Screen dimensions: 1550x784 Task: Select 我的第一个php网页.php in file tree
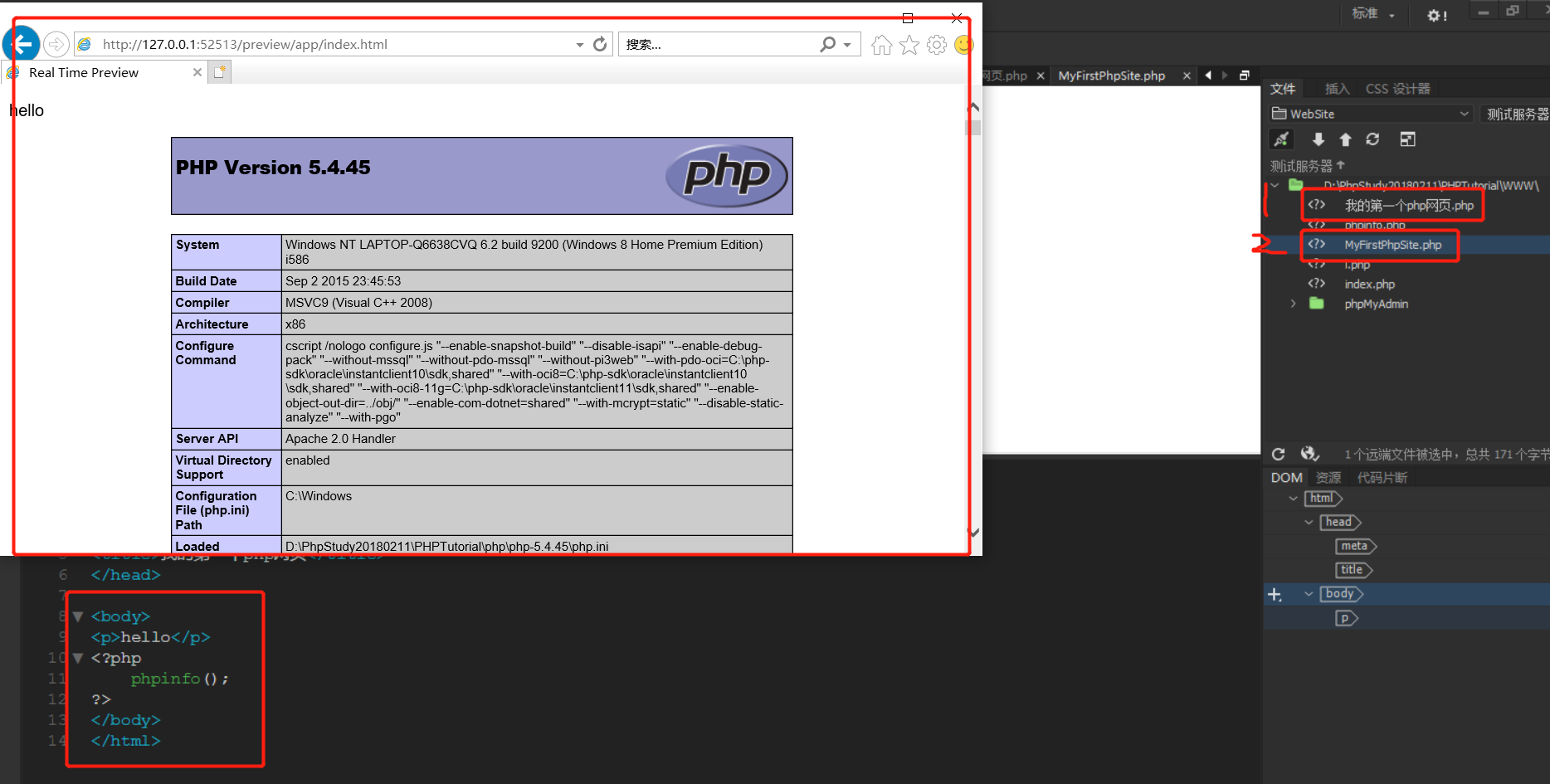click(1409, 205)
